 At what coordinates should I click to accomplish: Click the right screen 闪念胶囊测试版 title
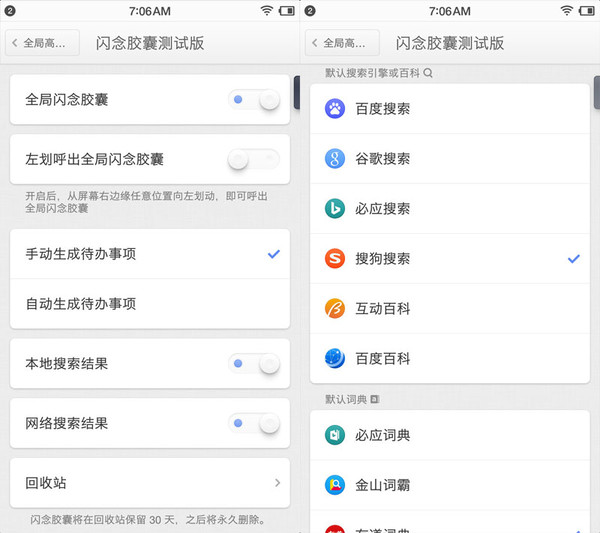(x=450, y=43)
